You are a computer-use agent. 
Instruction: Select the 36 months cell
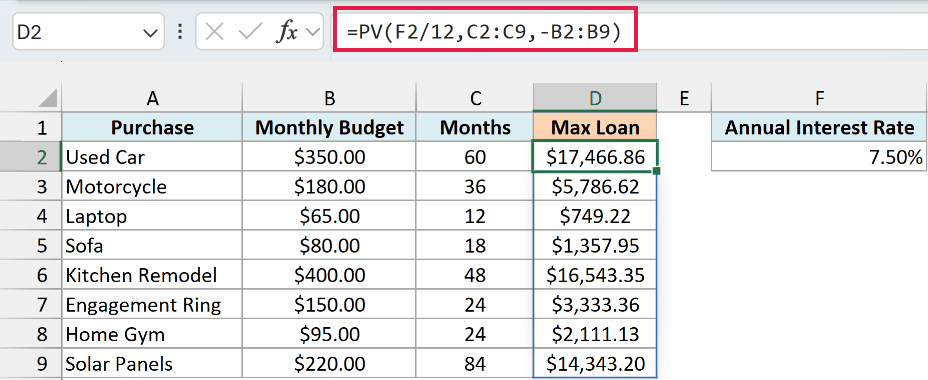pos(475,186)
